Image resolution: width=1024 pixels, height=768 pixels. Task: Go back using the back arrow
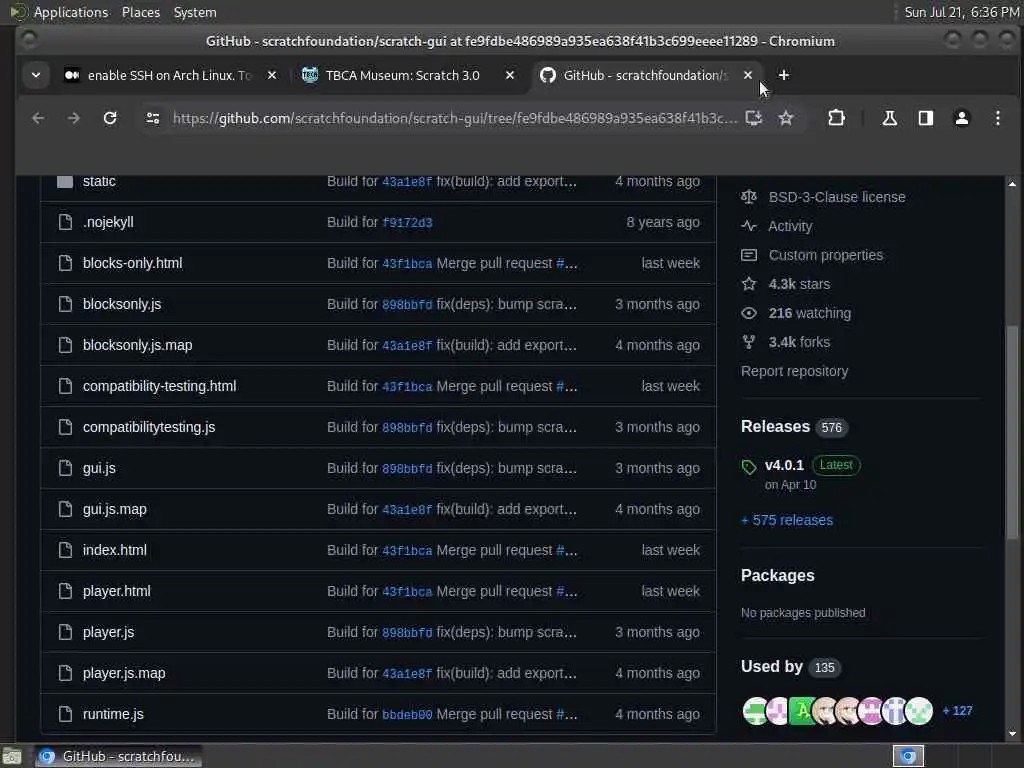(x=38, y=118)
